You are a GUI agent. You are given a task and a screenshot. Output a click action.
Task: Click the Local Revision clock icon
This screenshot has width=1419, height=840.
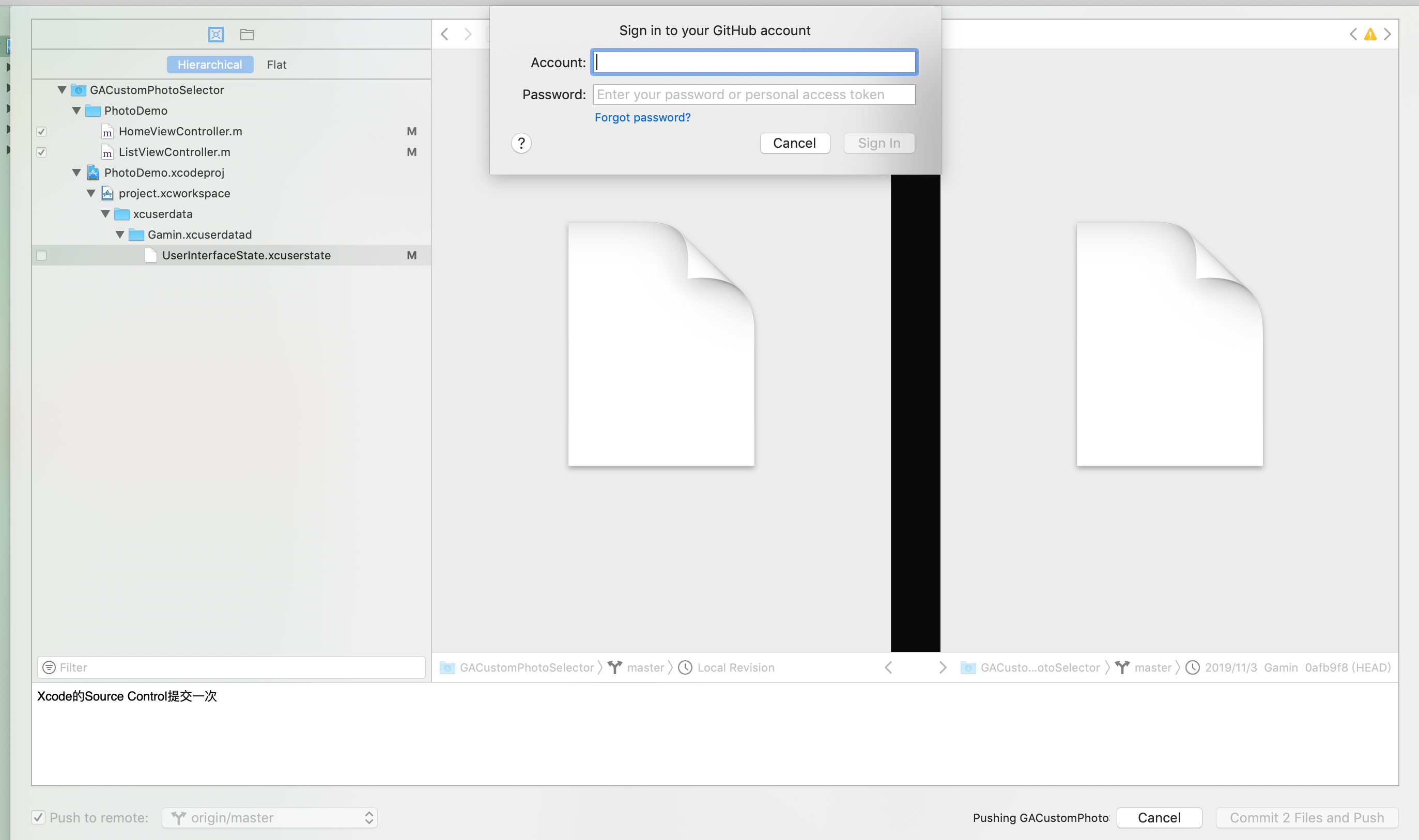coord(685,667)
